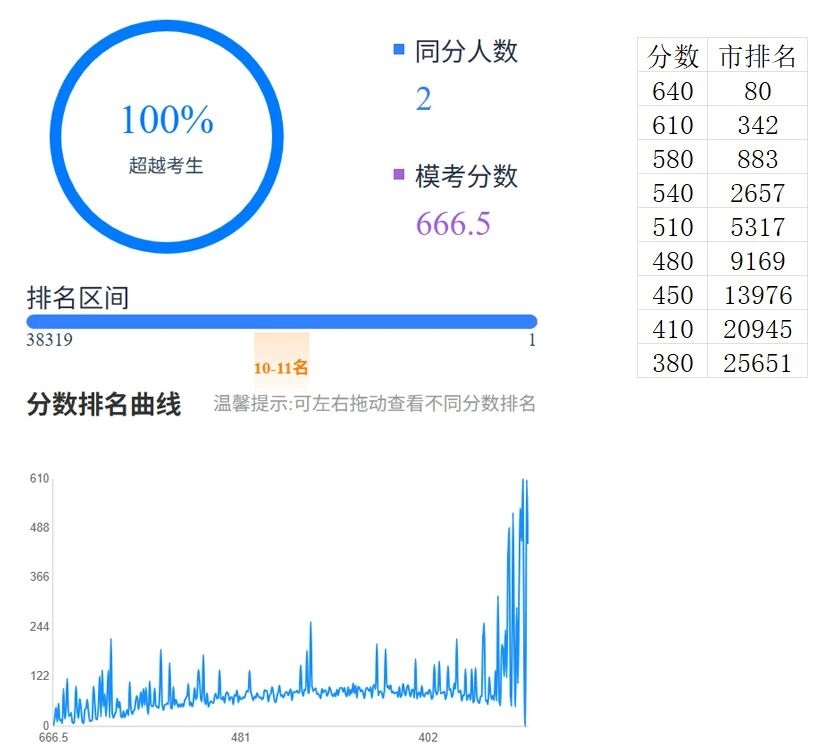Viewport: 832px width, 756px height.
Task: Click the 666.5 mock exam score value
Action: click(x=453, y=223)
